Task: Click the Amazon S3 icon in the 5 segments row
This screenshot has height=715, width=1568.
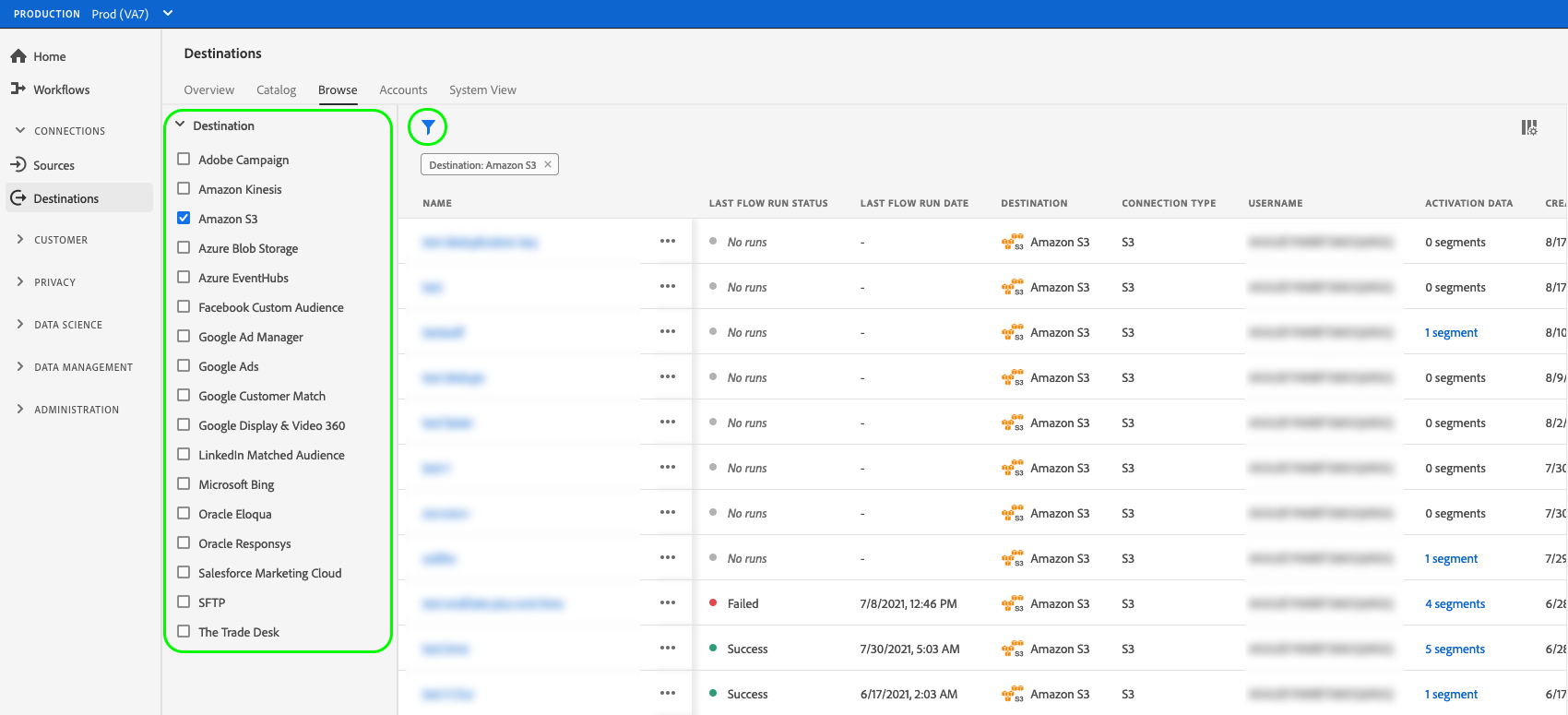Action: click(x=1013, y=649)
